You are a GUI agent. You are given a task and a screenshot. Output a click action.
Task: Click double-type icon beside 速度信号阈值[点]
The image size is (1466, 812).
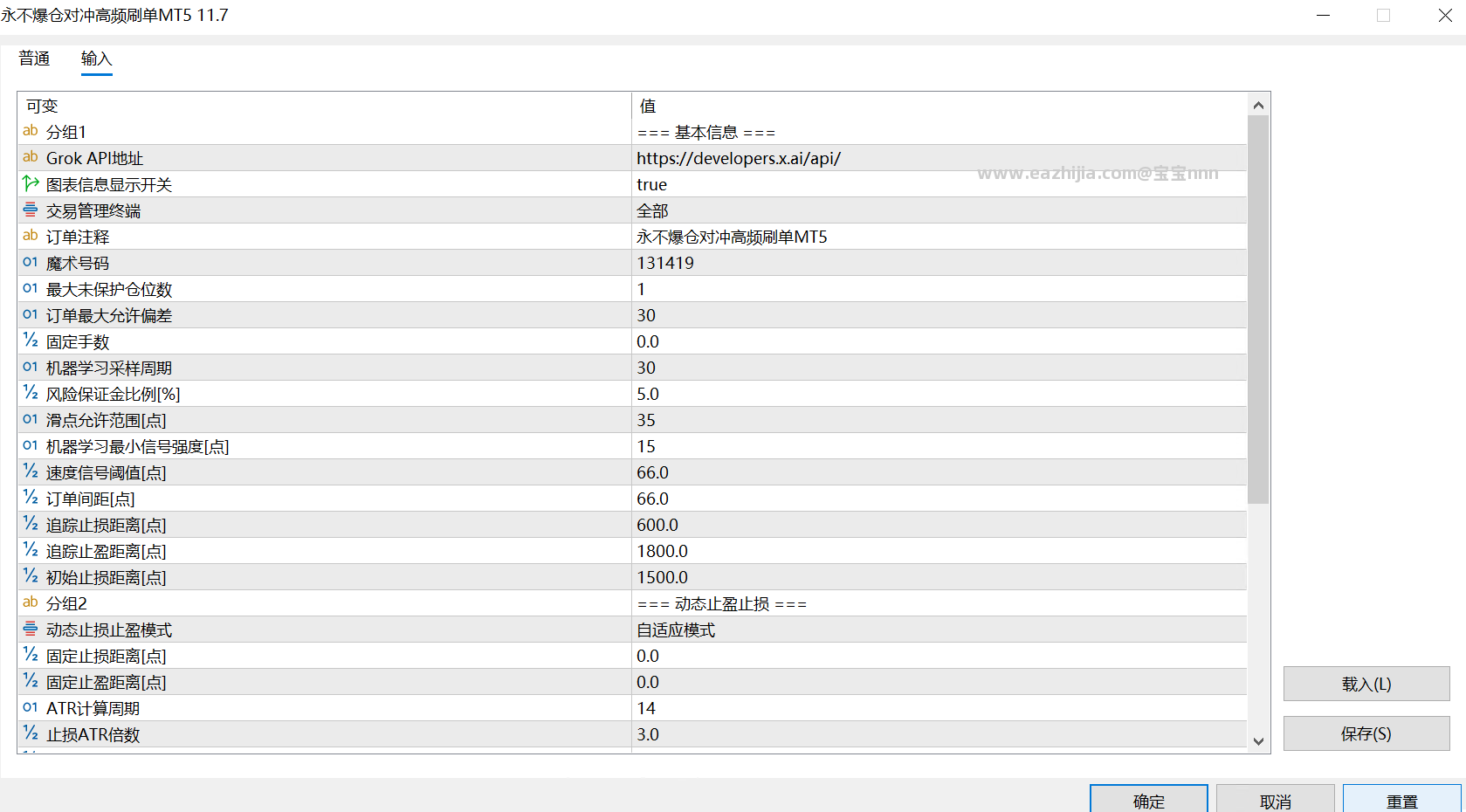(31, 471)
